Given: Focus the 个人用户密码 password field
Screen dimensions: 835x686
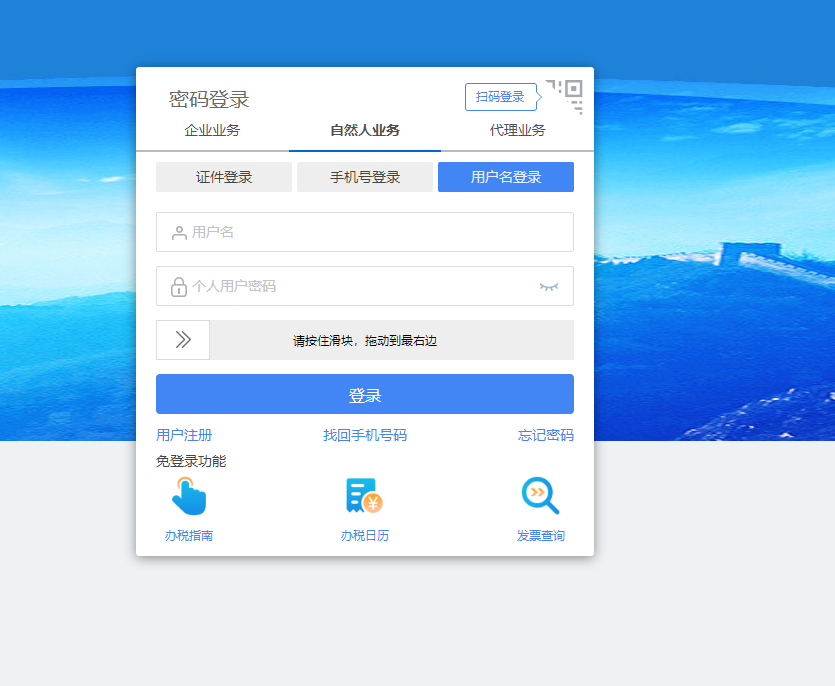Looking at the screenshot, I should click(365, 287).
